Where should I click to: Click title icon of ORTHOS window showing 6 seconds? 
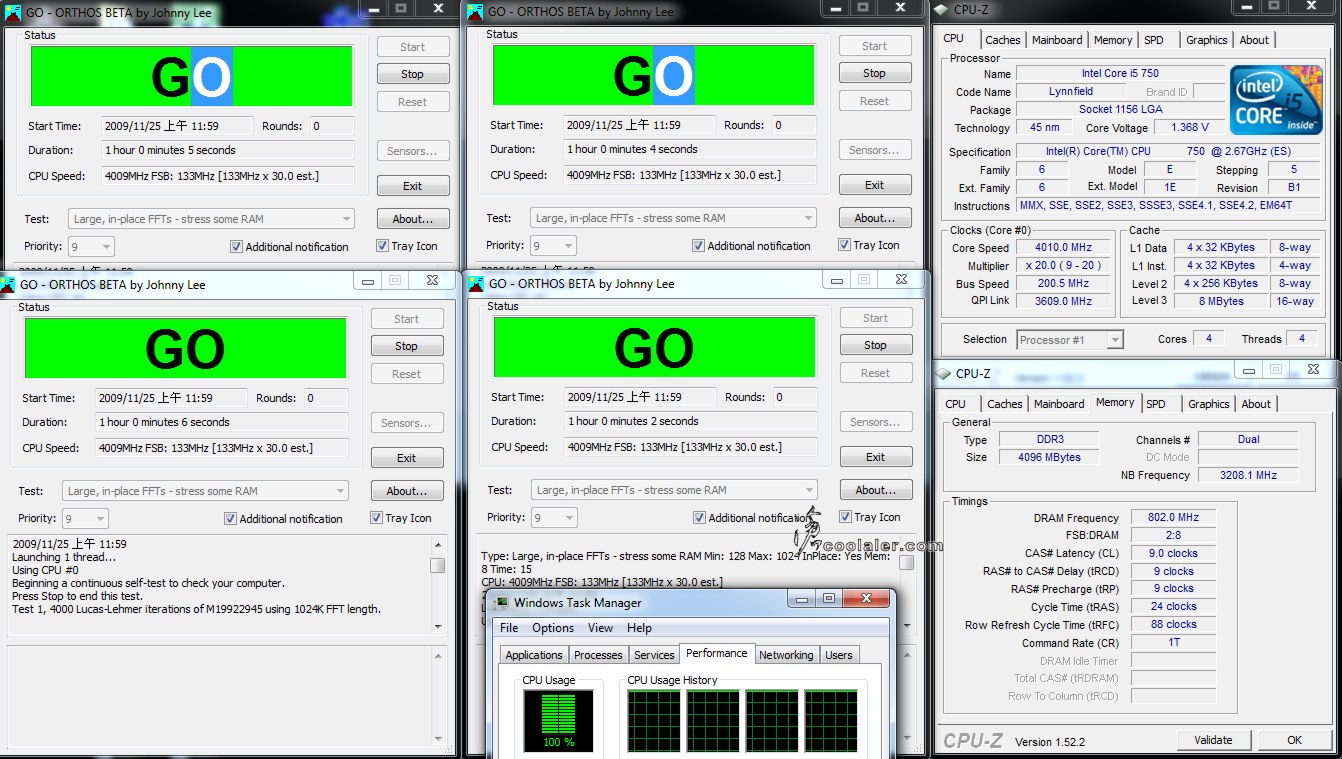pos(8,284)
